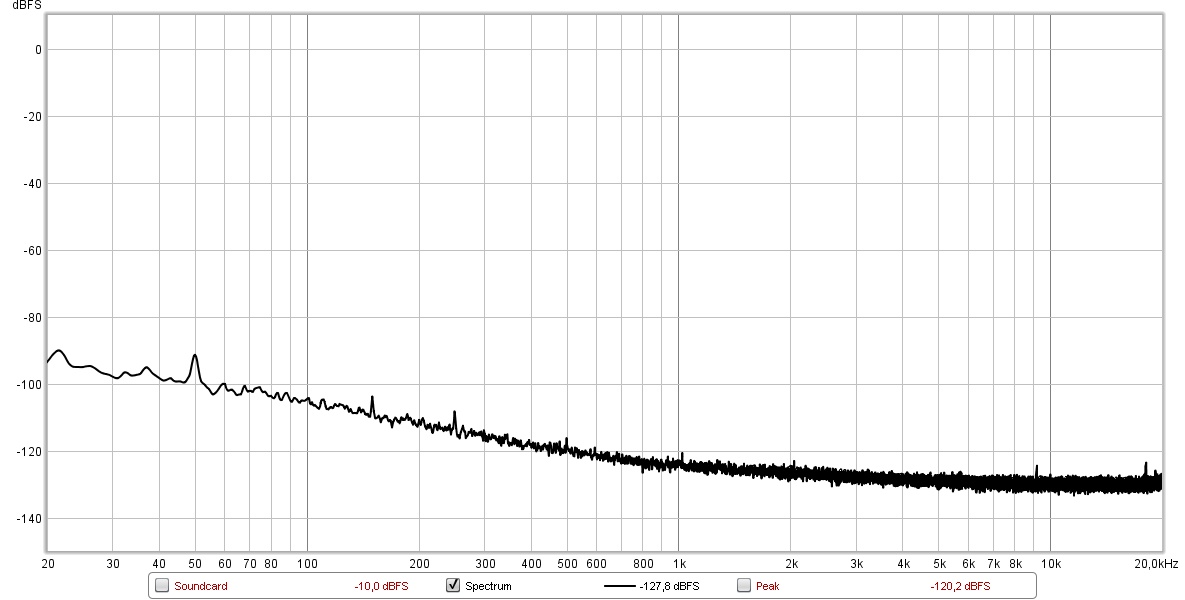
Task: Click the 0 dBFS level axis label
Action: pos(38,50)
